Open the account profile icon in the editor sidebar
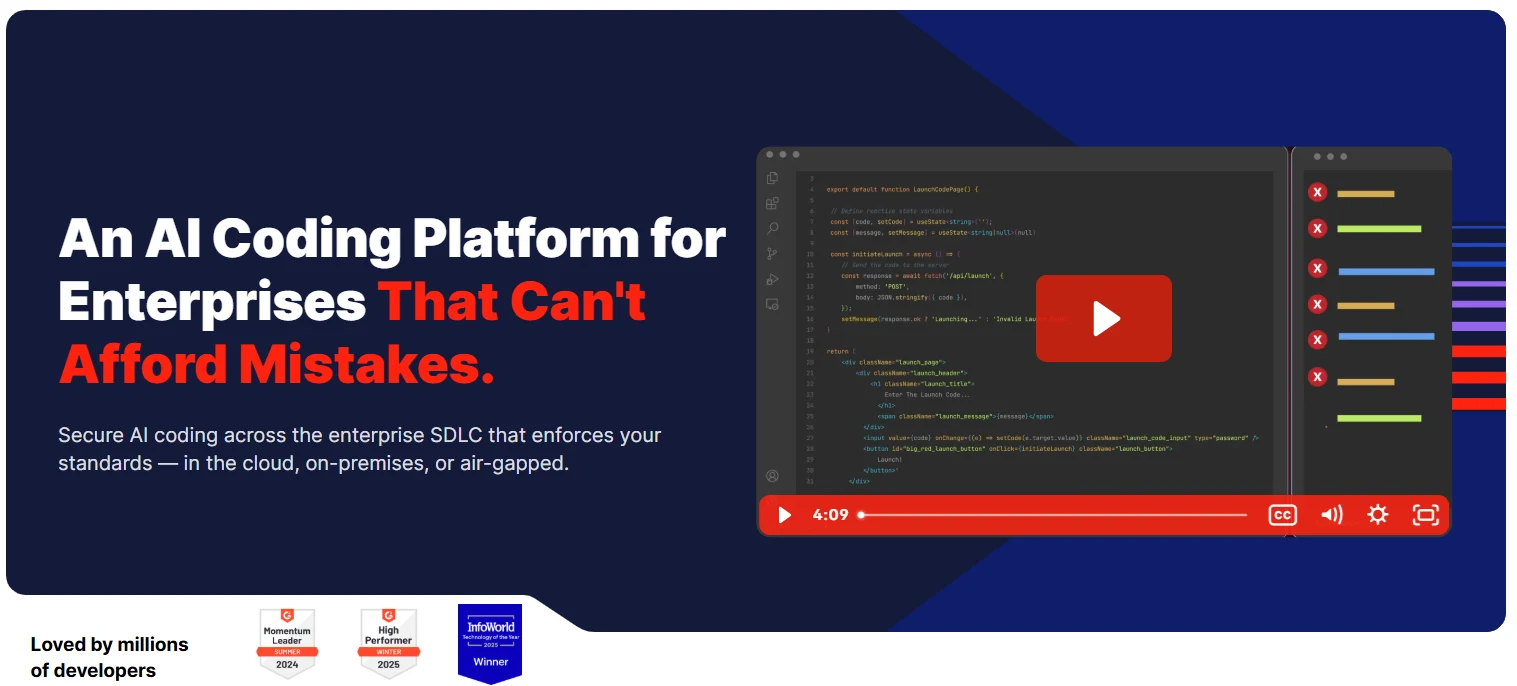Screen dimensions: 1517x686 [x=772, y=476]
